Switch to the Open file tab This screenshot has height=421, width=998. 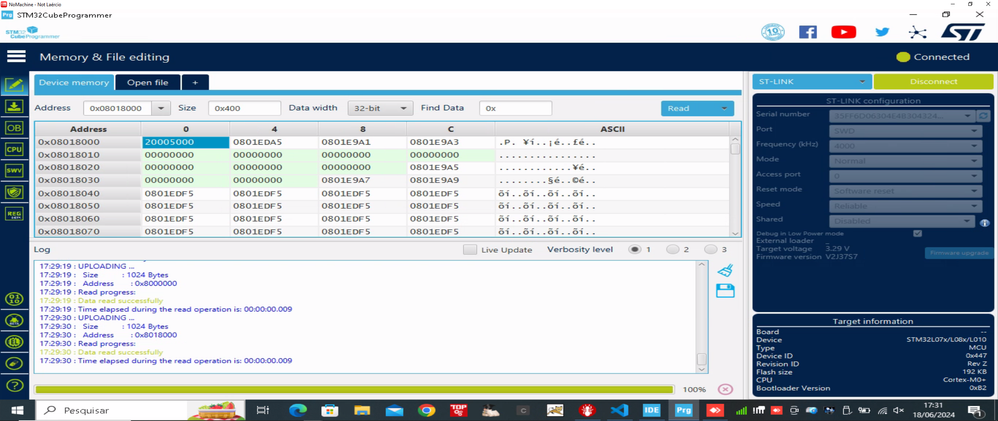click(x=148, y=82)
